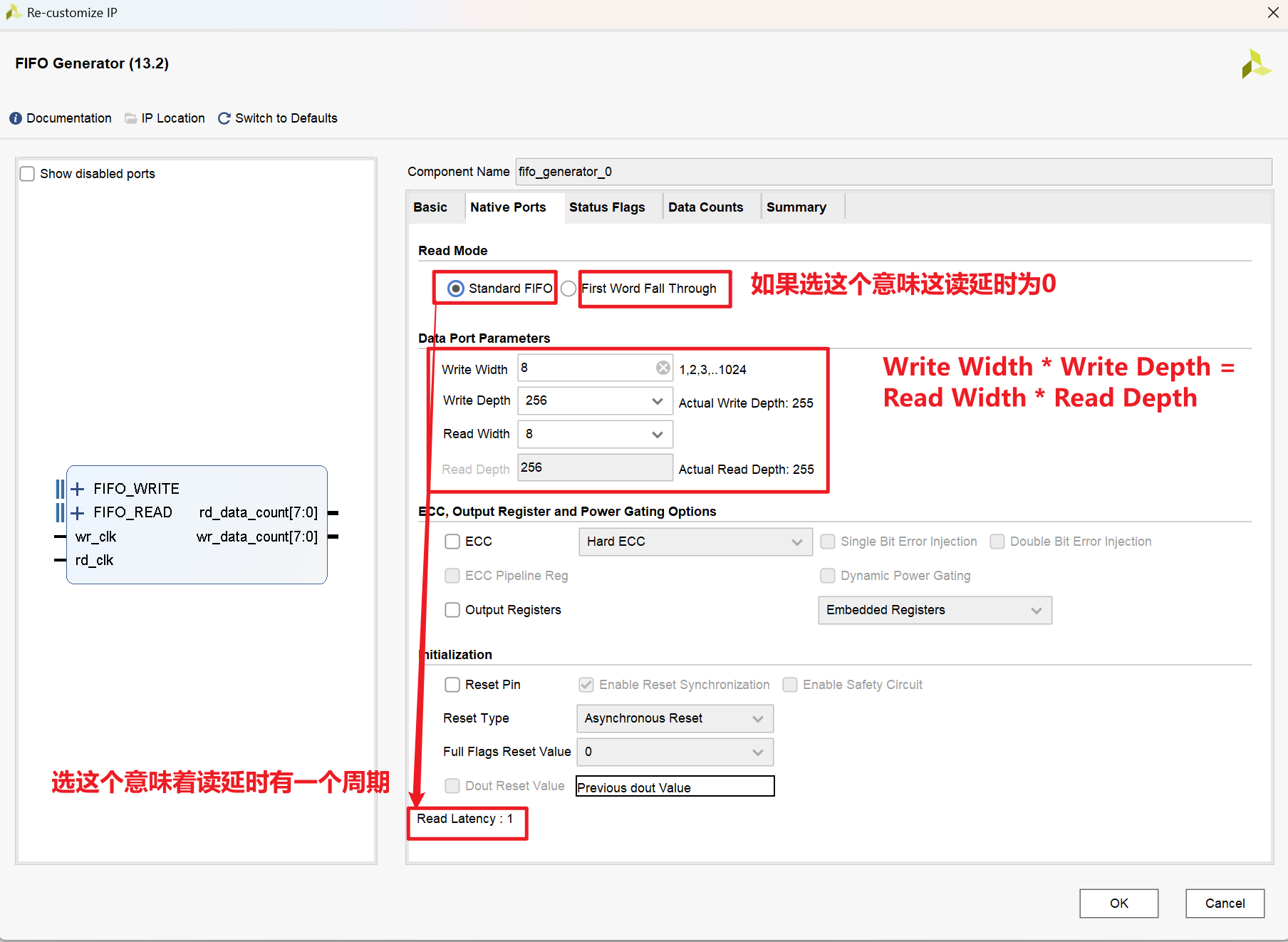Click the Enable Safety Circuit checkbox
This screenshot has height=942, width=1288.
[790, 685]
